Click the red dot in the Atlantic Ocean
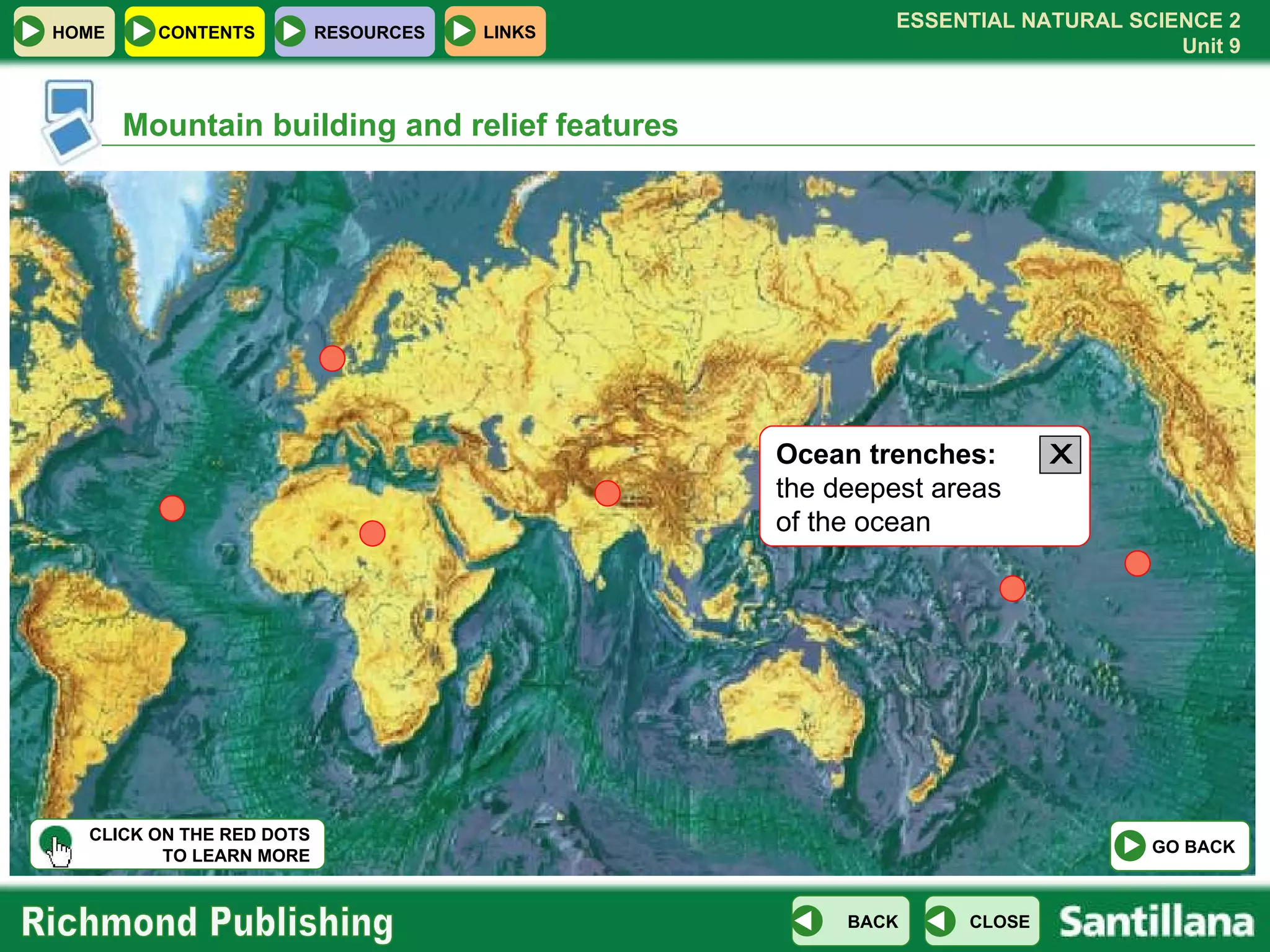Image resolution: width=1270 pixels, height=952 pixels. point(172,508)
